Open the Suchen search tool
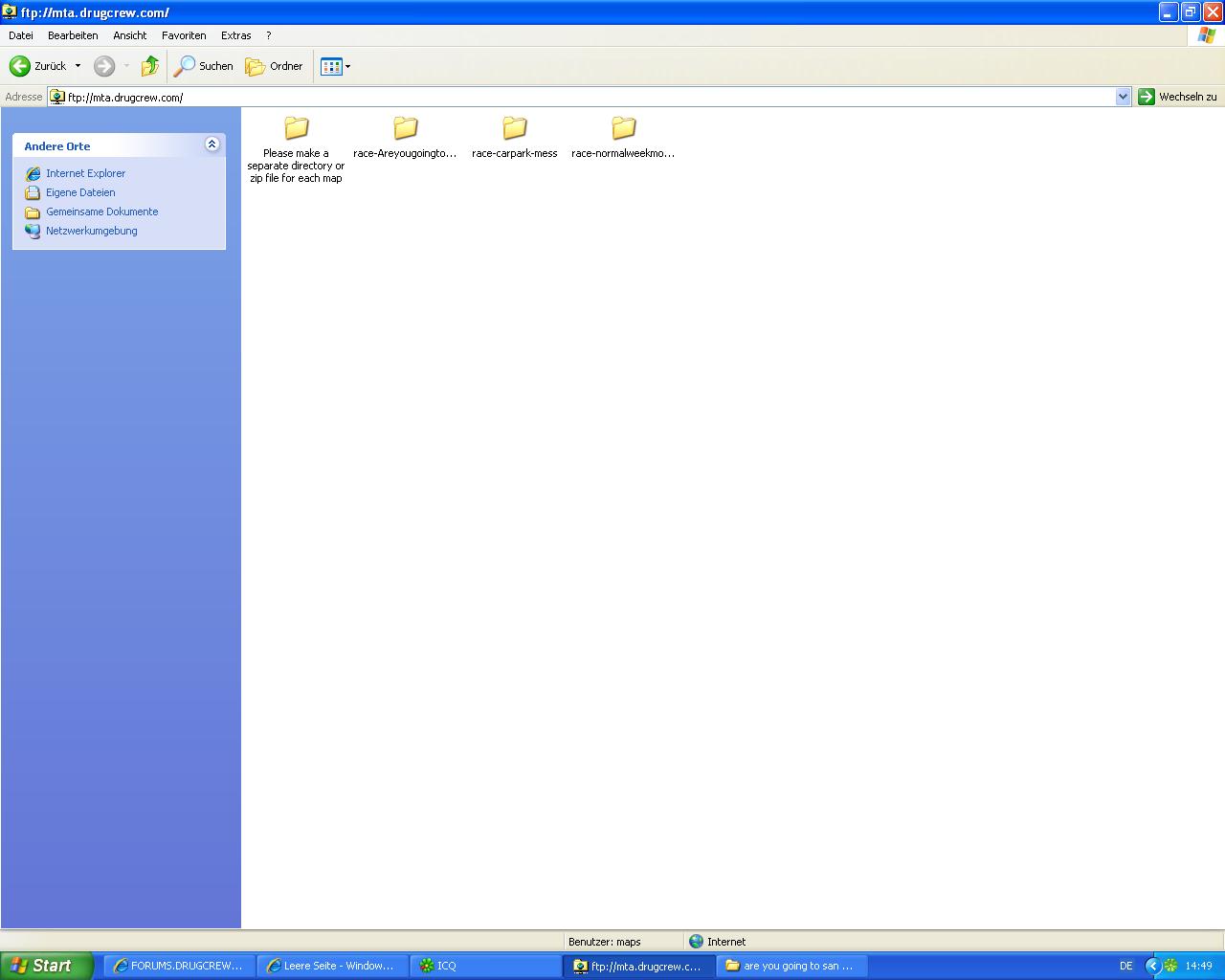 coord(203,66)
